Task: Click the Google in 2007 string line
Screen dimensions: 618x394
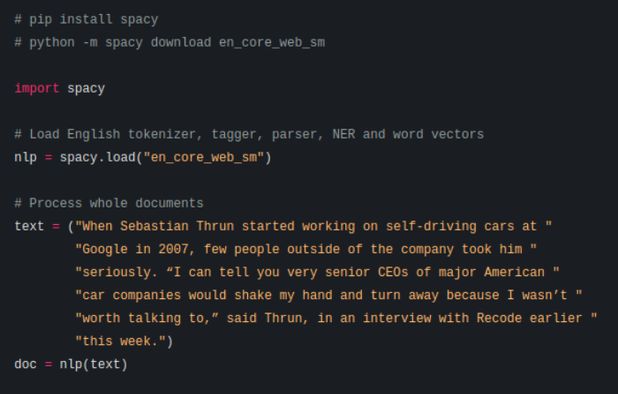Action: click(306, 249)
